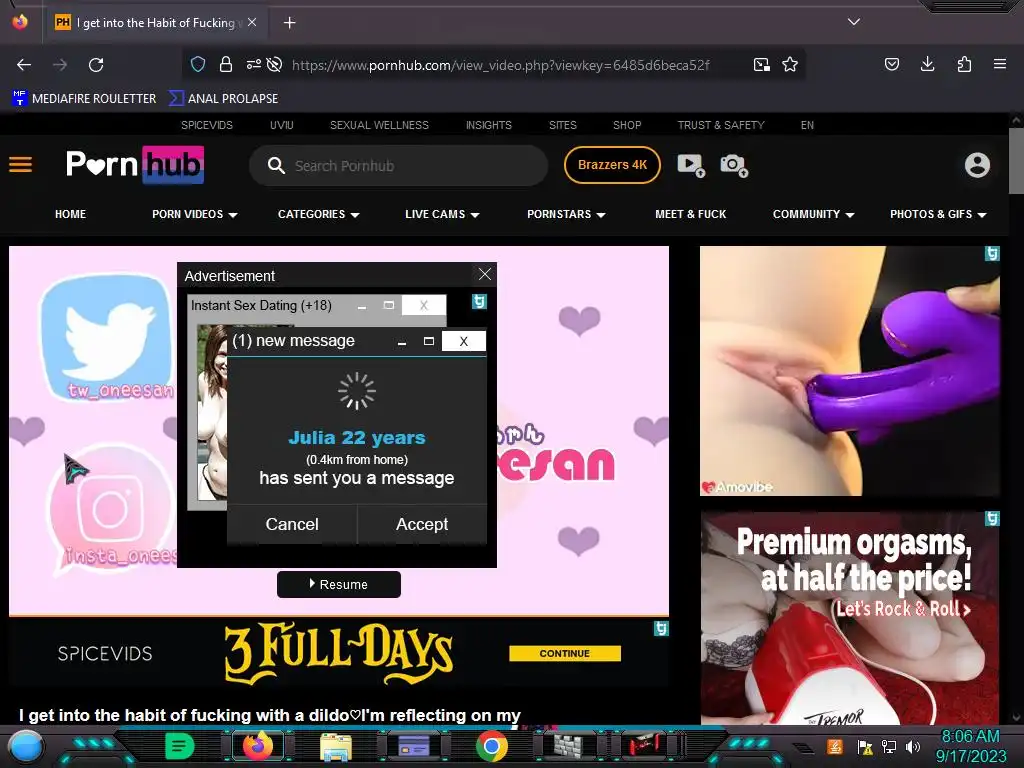Open INSIGHTS in the top bar
The image size is (1024, 768).
(x=488, y=125)
